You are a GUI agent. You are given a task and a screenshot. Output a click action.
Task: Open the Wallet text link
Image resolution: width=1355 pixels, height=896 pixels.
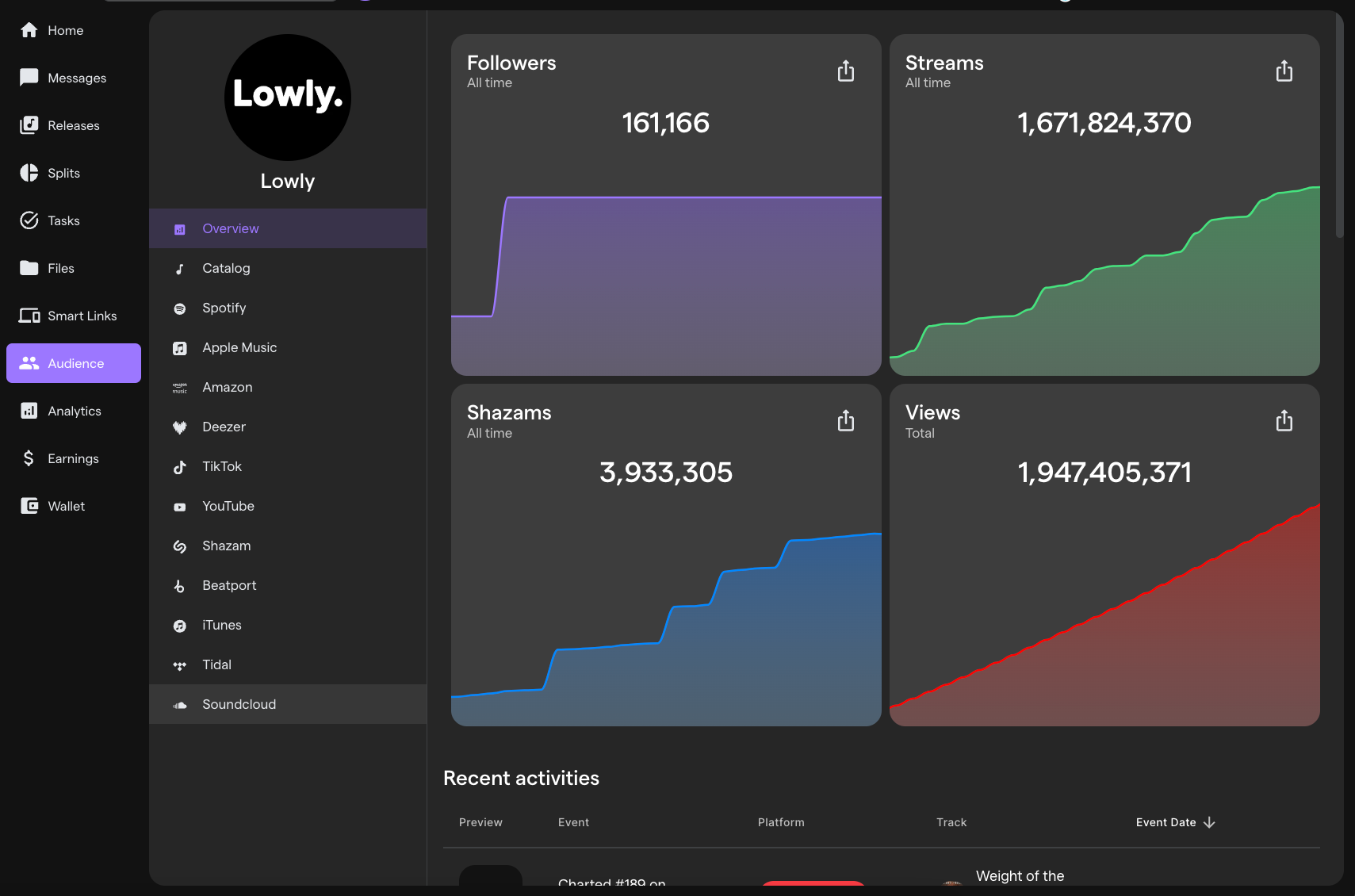67,506
